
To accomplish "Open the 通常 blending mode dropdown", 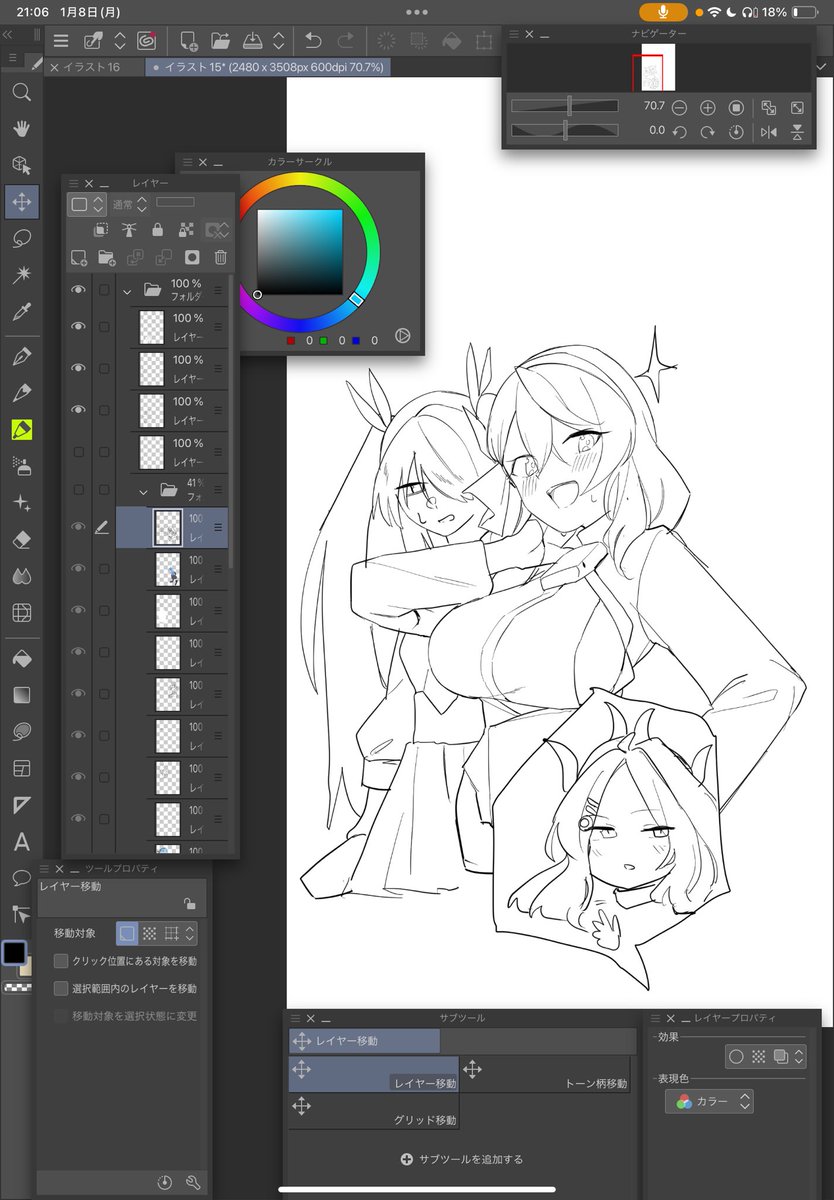I will 130,203.
